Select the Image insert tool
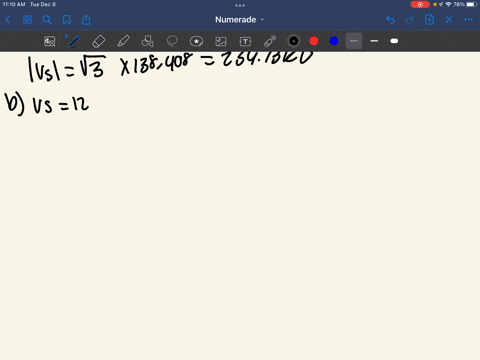Viewport: 480px width, 360px height. (221, 41)
